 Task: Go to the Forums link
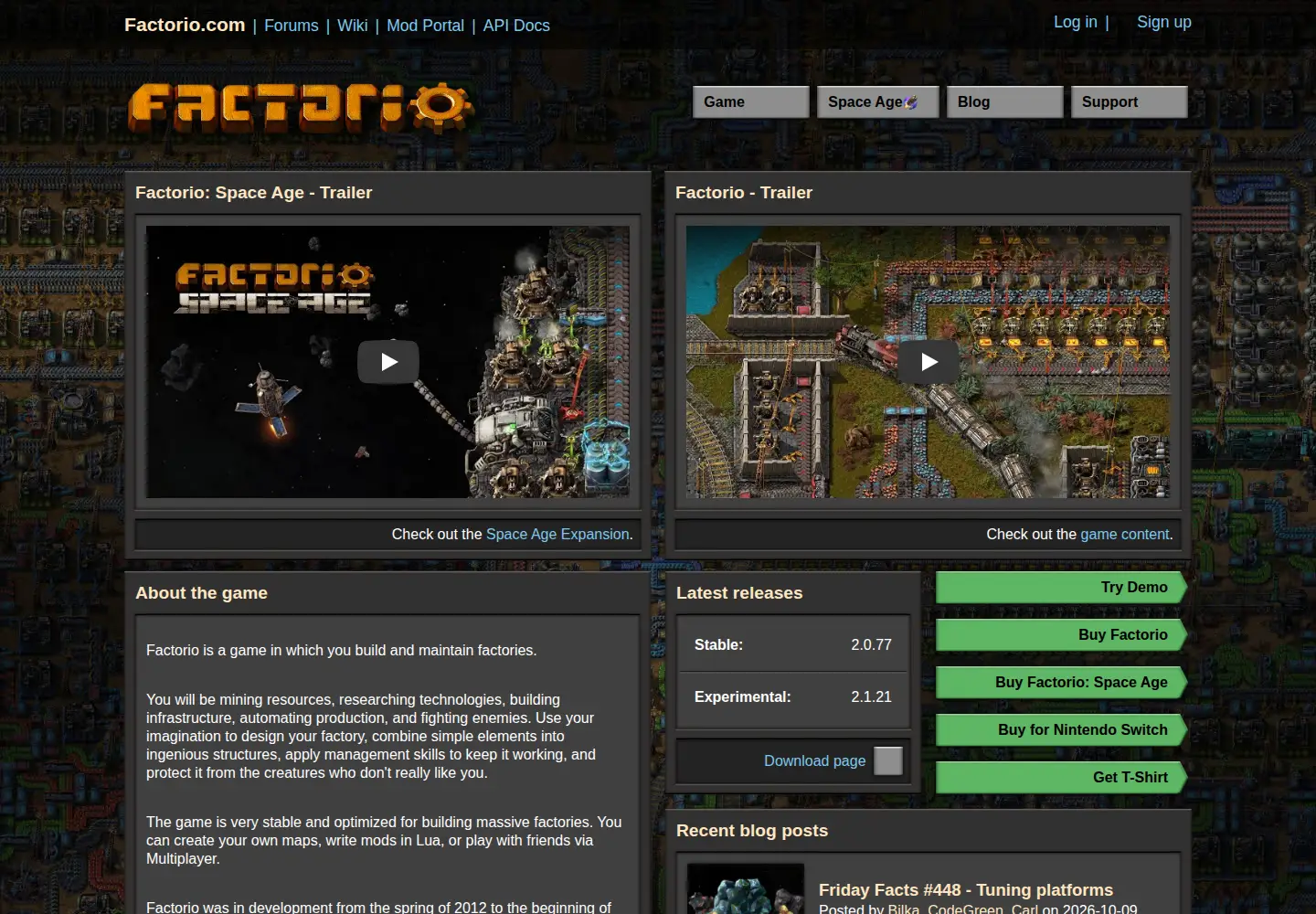click(x=292, y=26)
